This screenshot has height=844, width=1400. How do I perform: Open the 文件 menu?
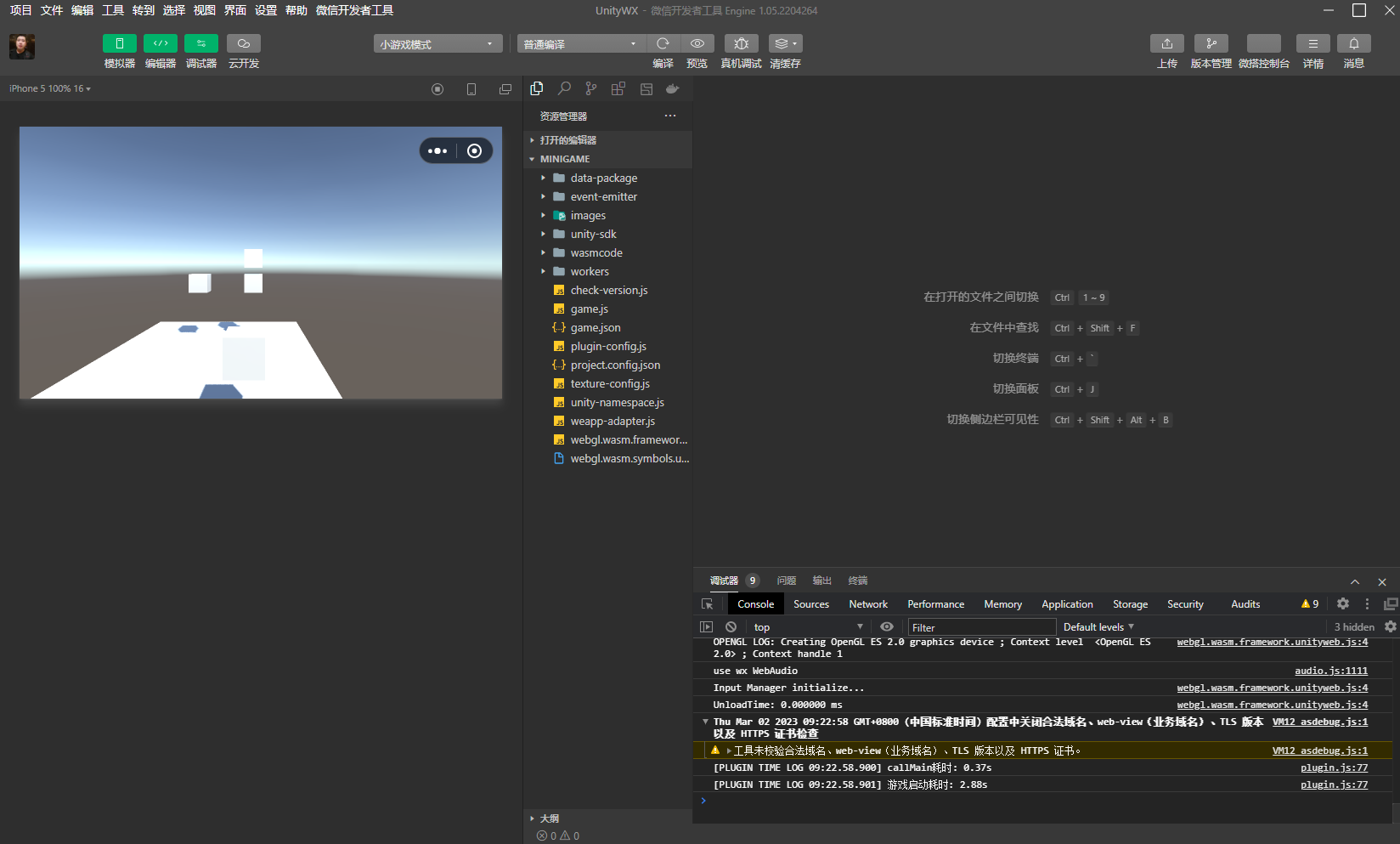[x=52, y=10]
